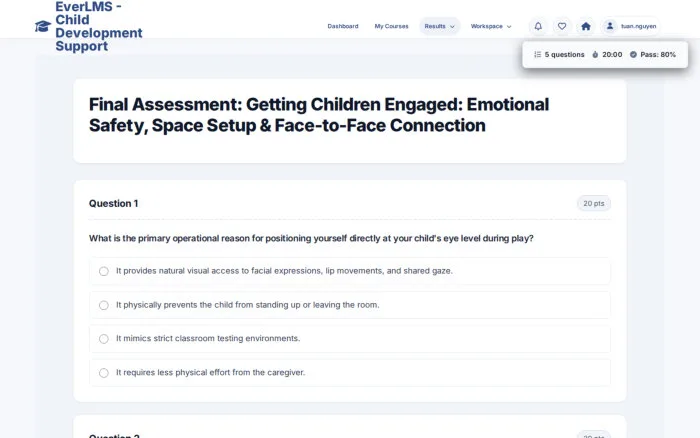Click the eye level question text
The width and height of the screenshot is (700, 438).
(311, 238)
